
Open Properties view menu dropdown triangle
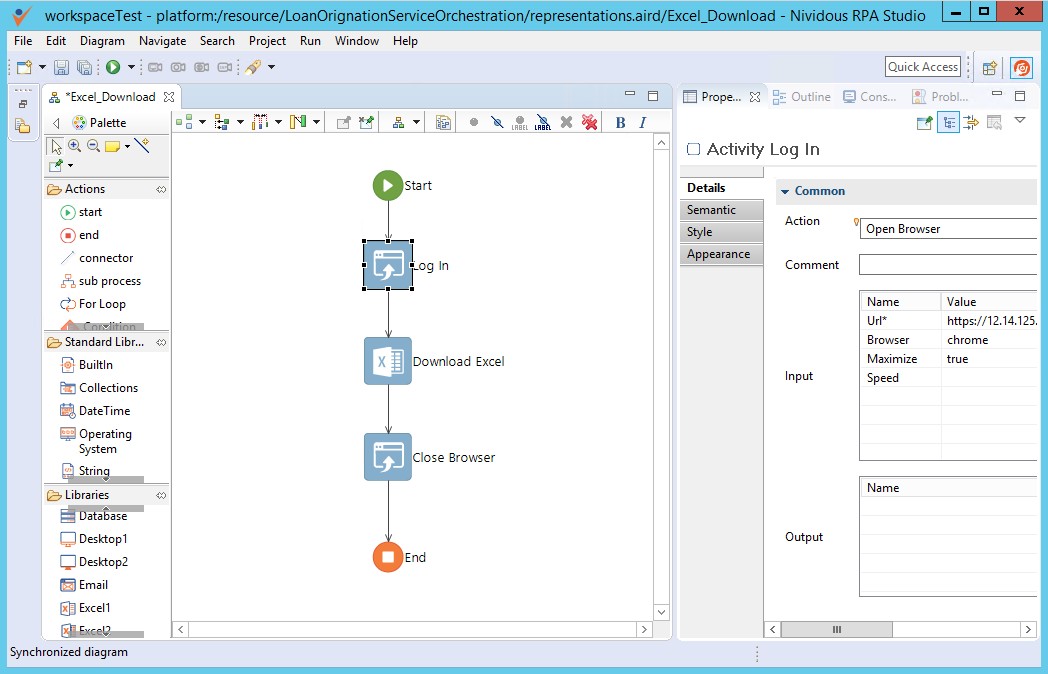(x=1020, y=121)
